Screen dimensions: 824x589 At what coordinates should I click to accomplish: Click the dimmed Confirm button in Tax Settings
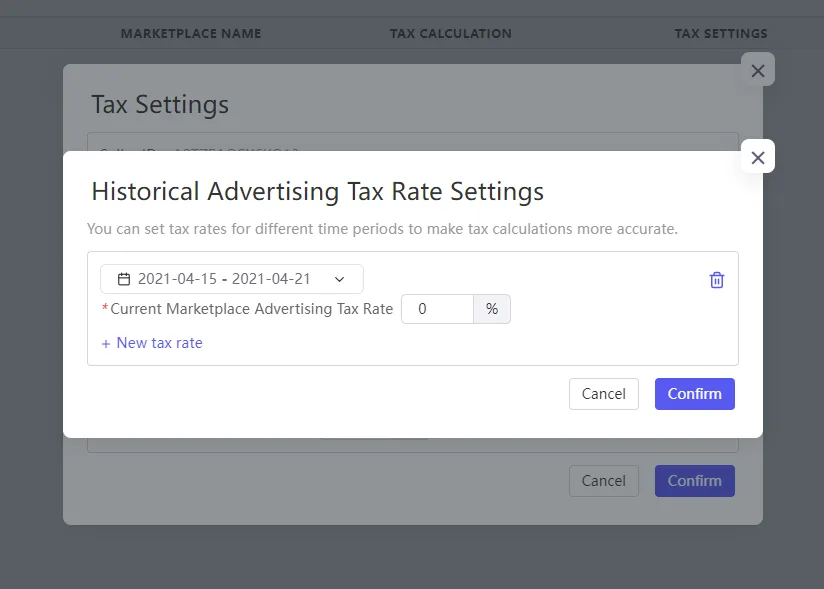pyautogui.click(x=695, y=481)
